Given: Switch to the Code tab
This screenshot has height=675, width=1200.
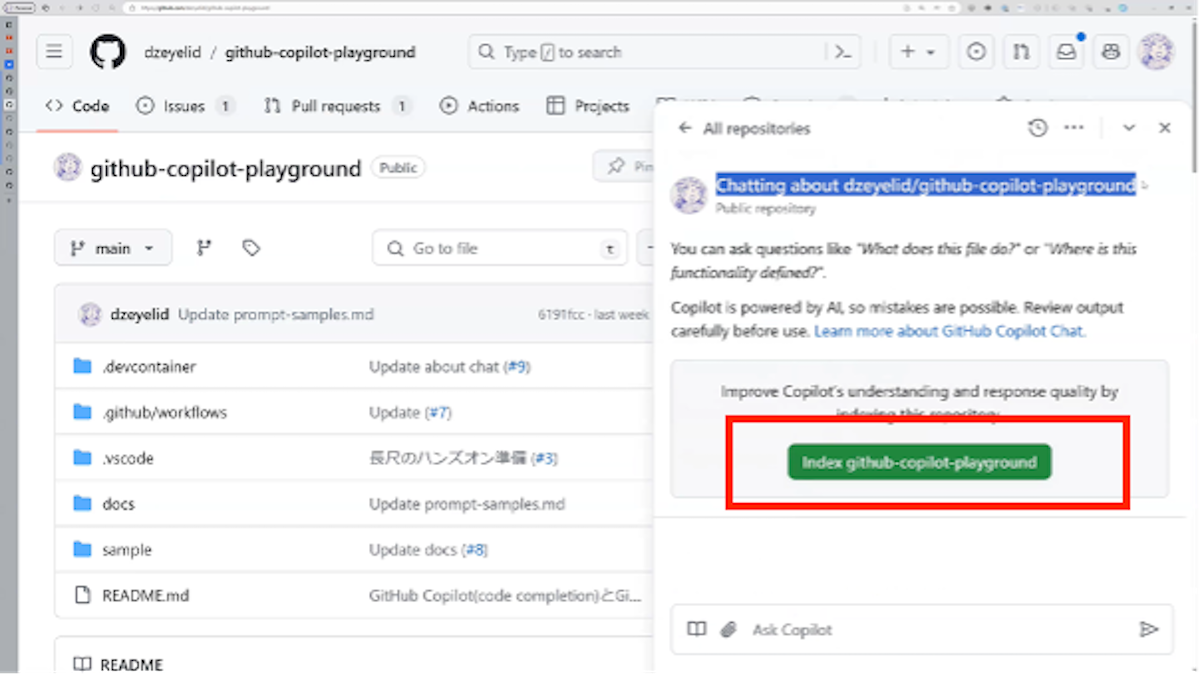Looking at the screenshot, I should tap(77, 106).
